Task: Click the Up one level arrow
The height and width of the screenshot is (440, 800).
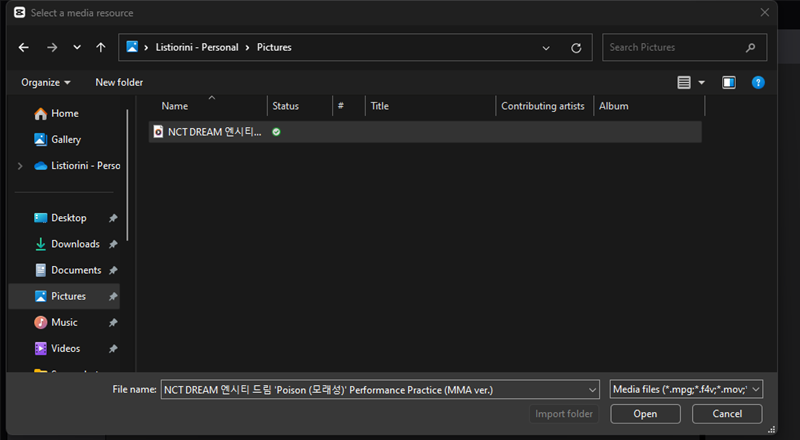Action: [x=100, y=47]
